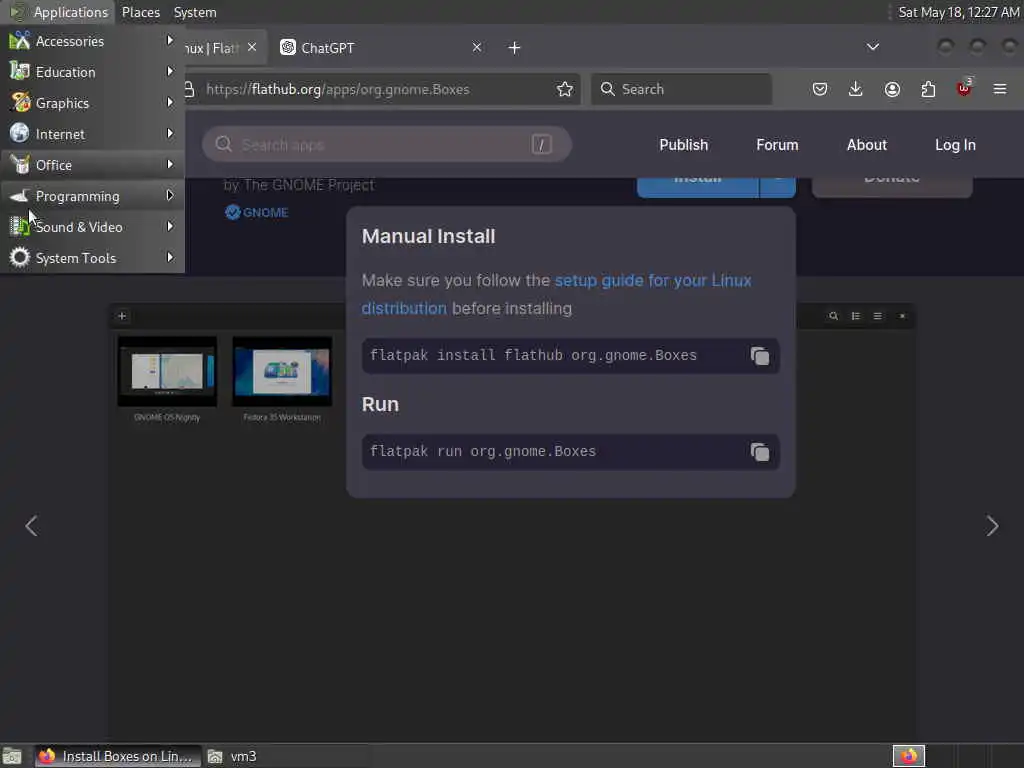Click Publish in the Flathub navigation
Image resolution: width=1024 pixels, height=768 pixels.
point(684,145)
